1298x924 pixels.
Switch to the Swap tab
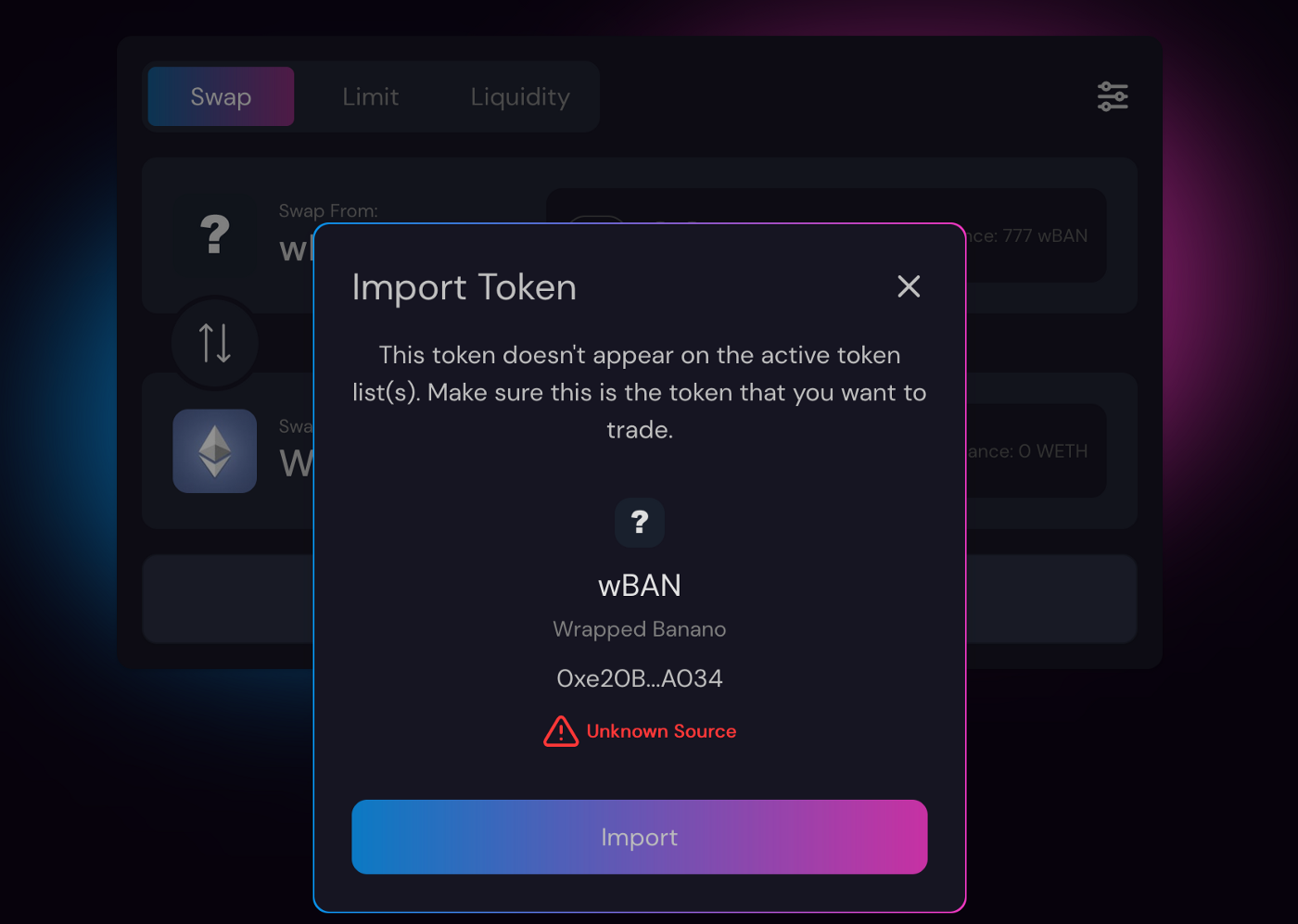click(221, 96)
